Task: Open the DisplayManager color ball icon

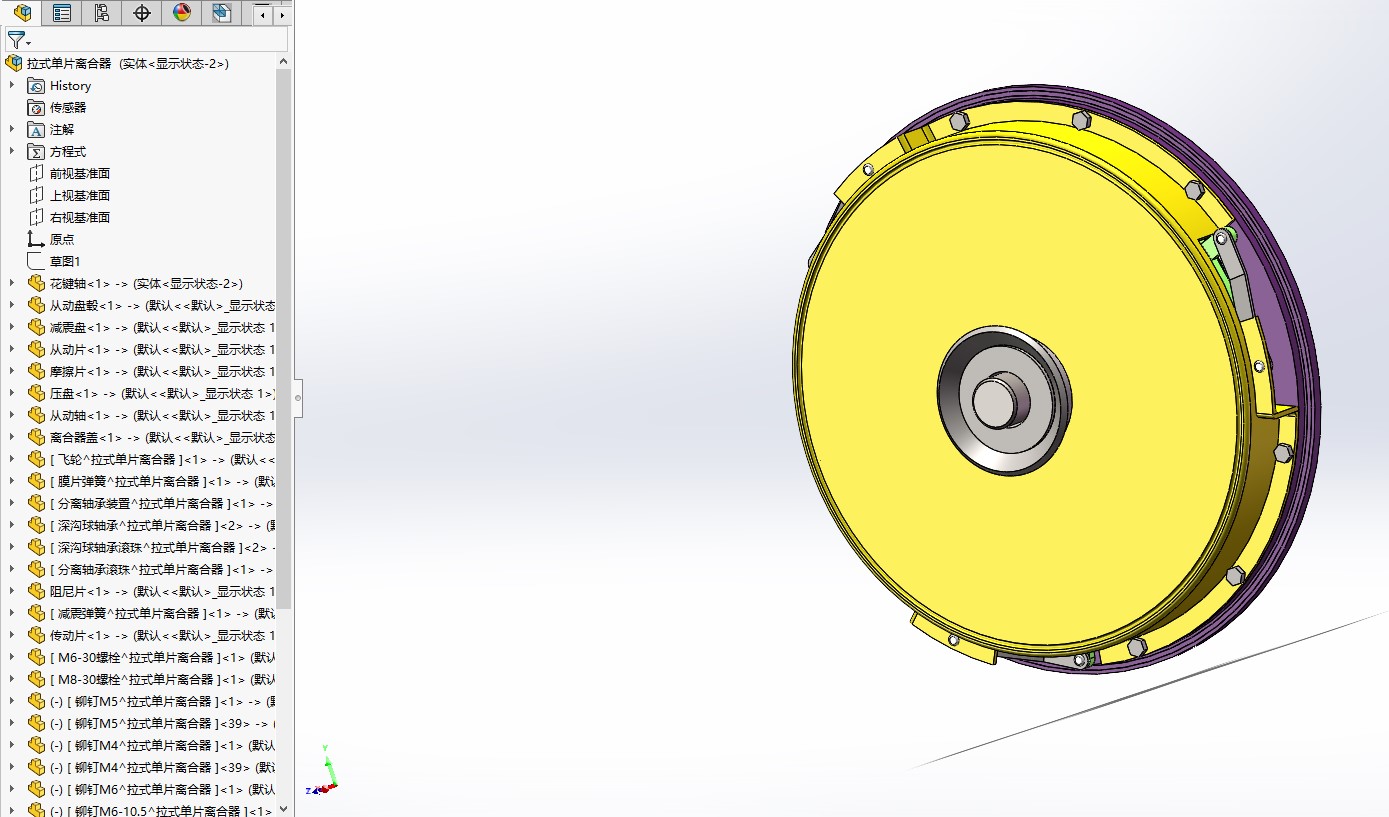Action: pos(181,13)
